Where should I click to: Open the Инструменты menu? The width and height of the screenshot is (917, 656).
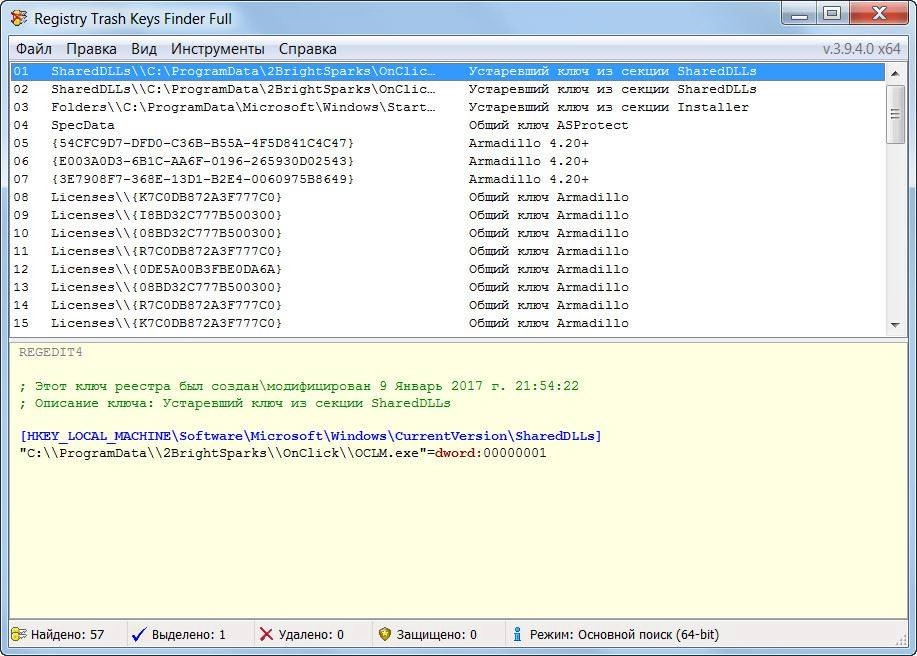[x=218, y=49]
